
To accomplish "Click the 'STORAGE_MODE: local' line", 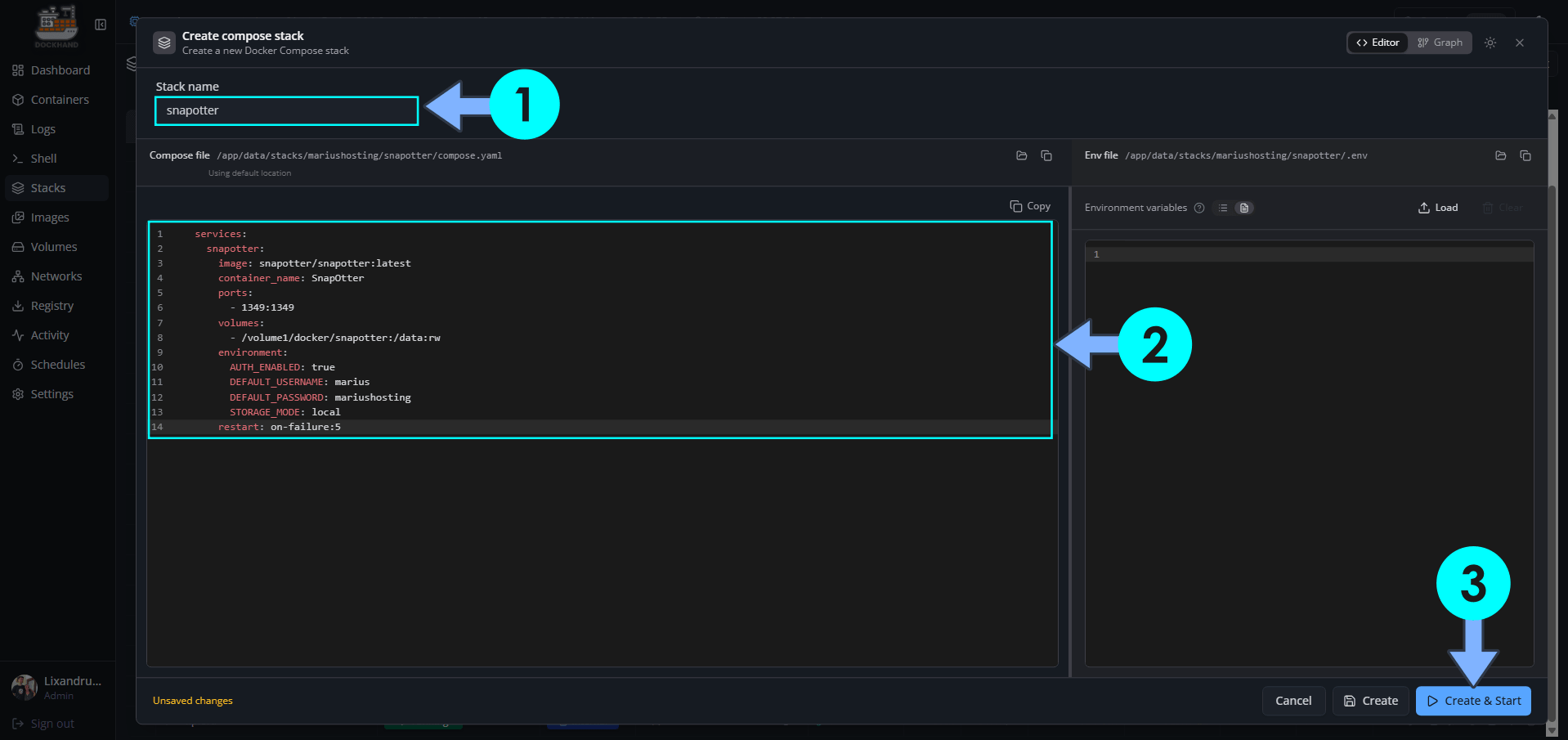I will pos(285,412).
